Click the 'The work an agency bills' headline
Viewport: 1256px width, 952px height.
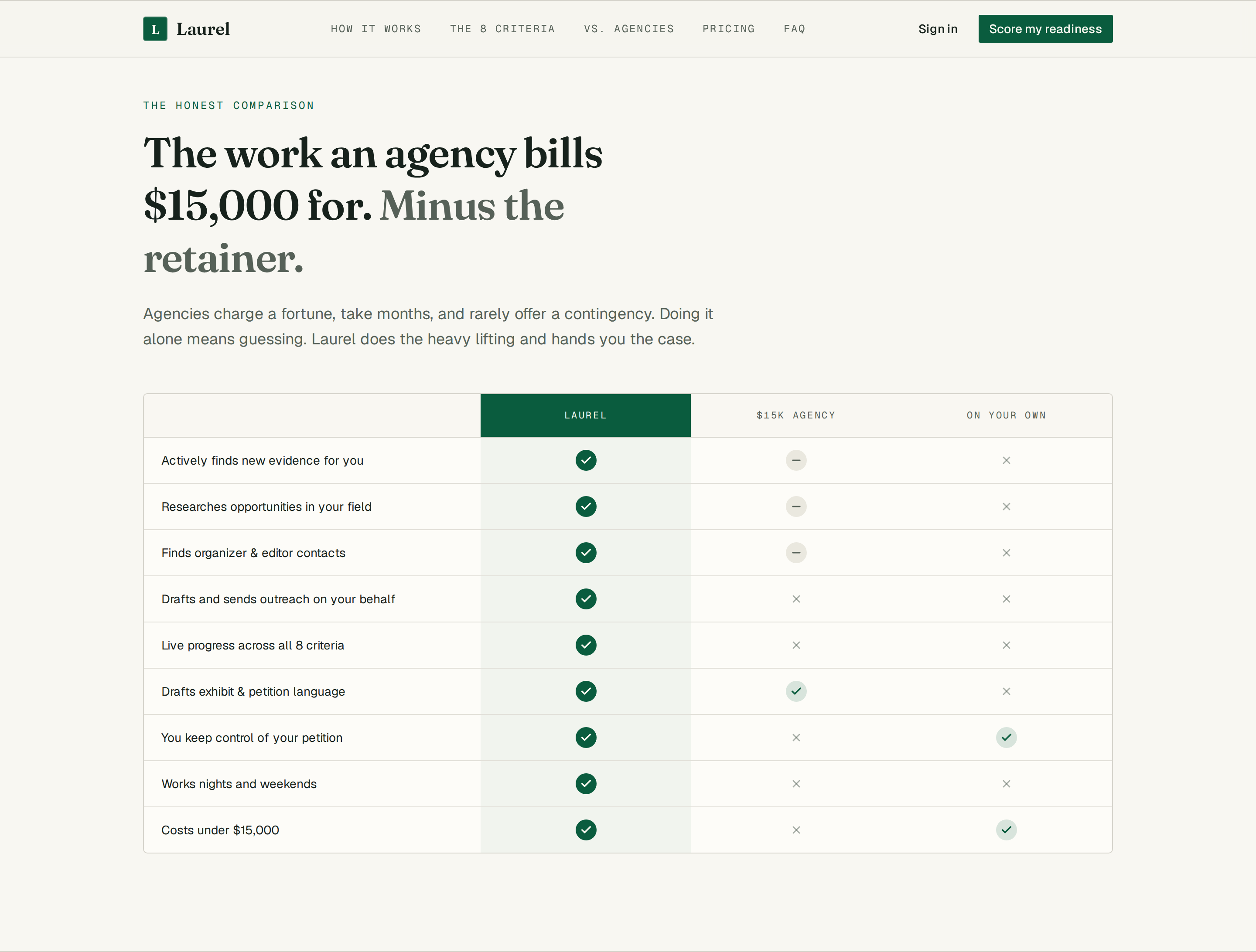click(x=373, y=205)
